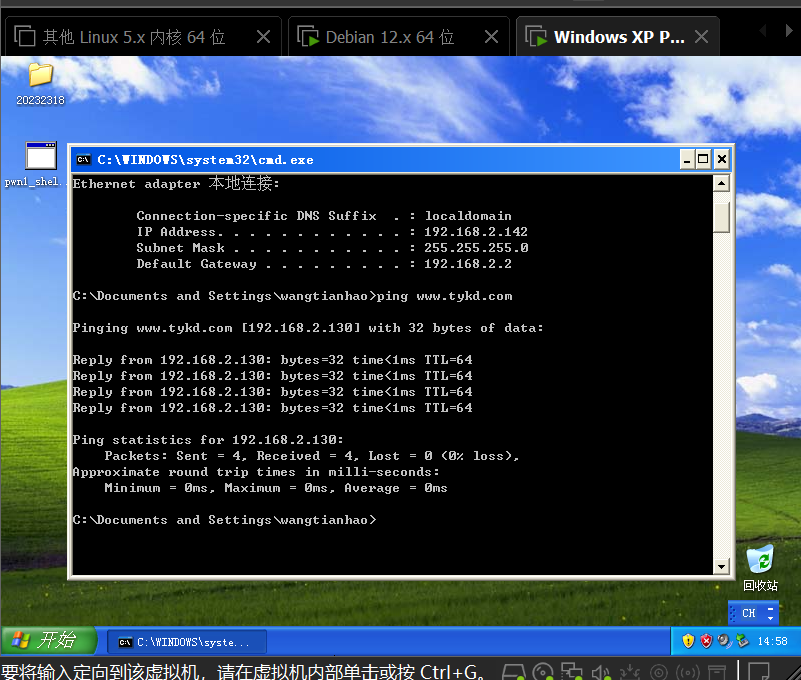The image size is (801, 680).
Task: Click the CH language indicator
Action: point(748,613)
